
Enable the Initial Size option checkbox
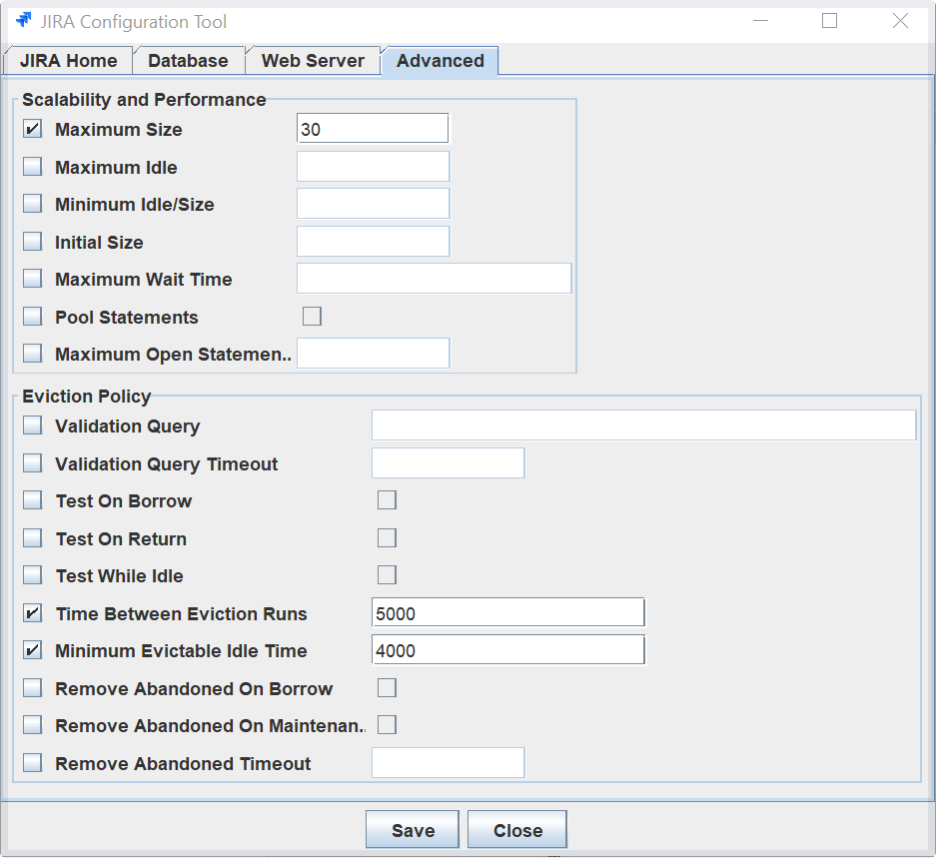(33, 242)
